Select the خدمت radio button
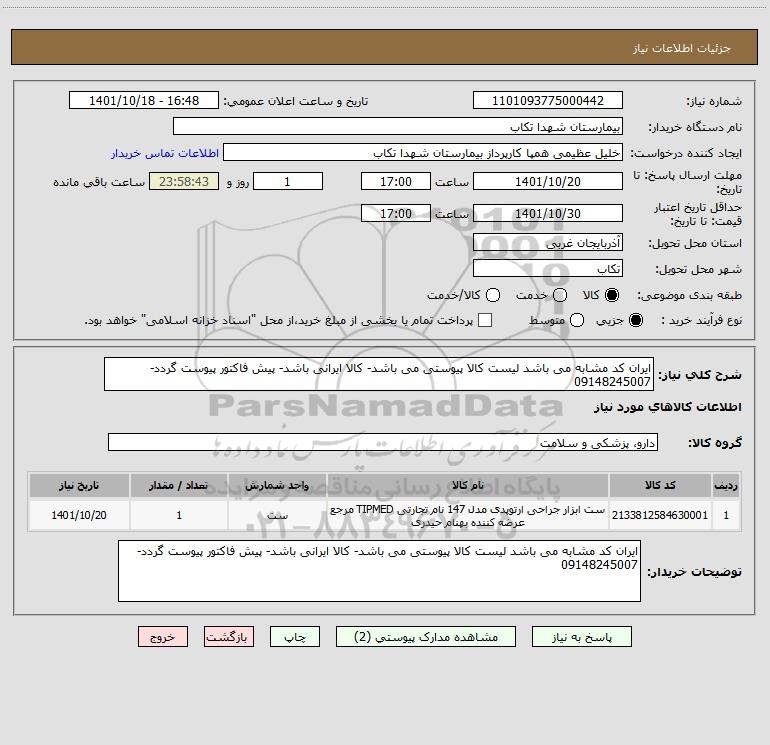770x745 pixels. (560, 295)
